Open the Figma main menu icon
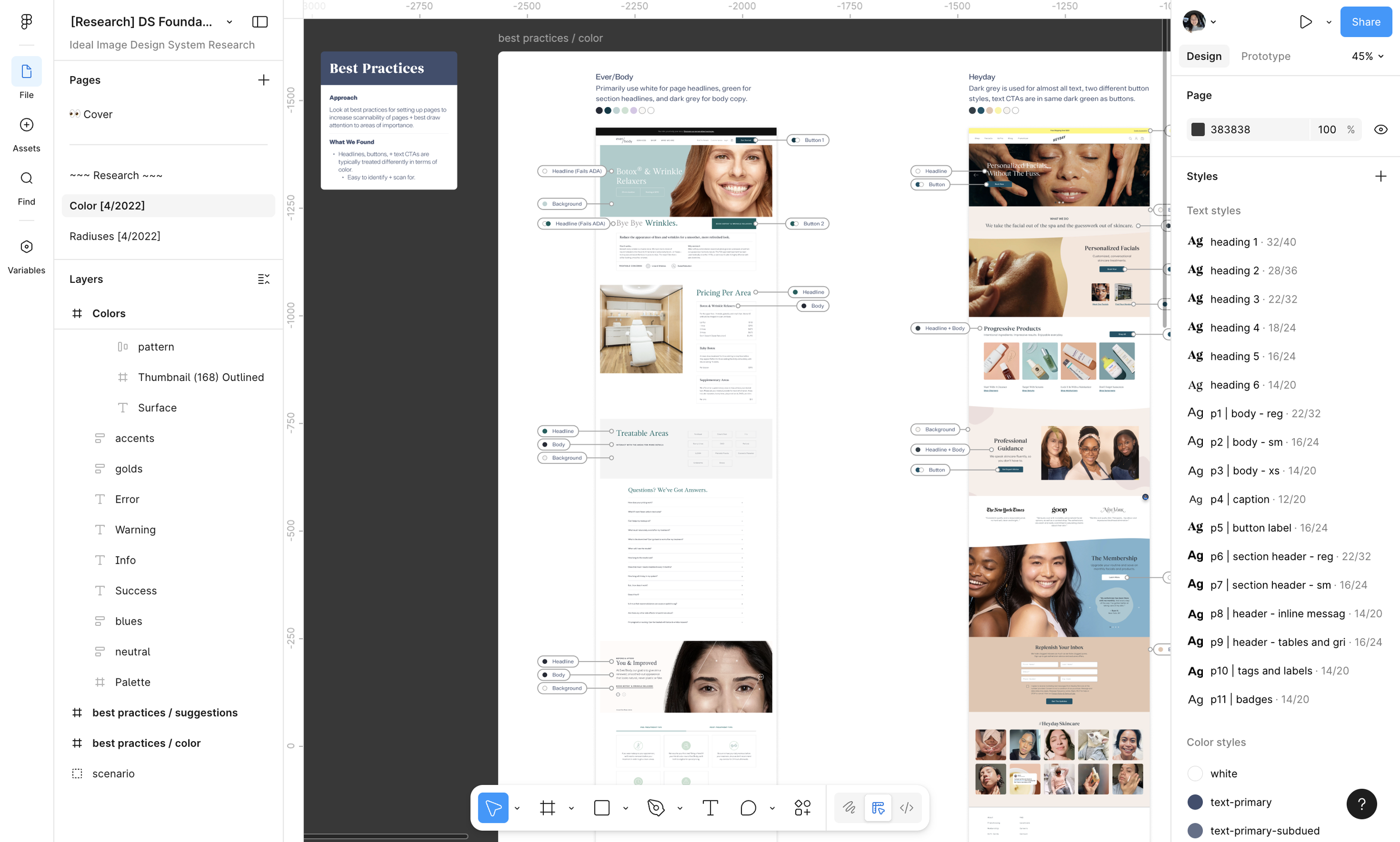1400x842 pixels. [26, 21]
